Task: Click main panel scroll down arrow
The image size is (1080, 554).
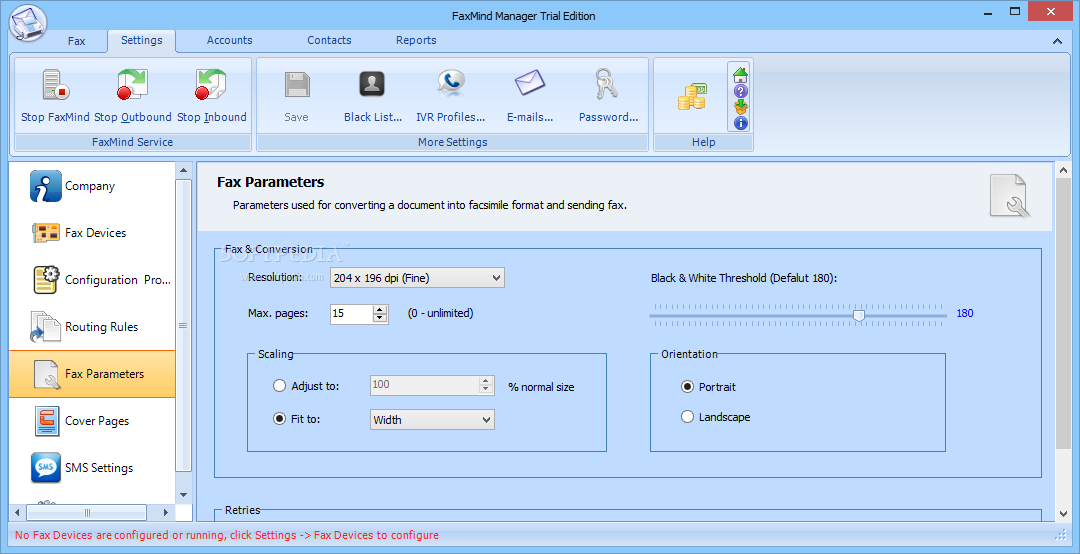Action: (1063, 514)
